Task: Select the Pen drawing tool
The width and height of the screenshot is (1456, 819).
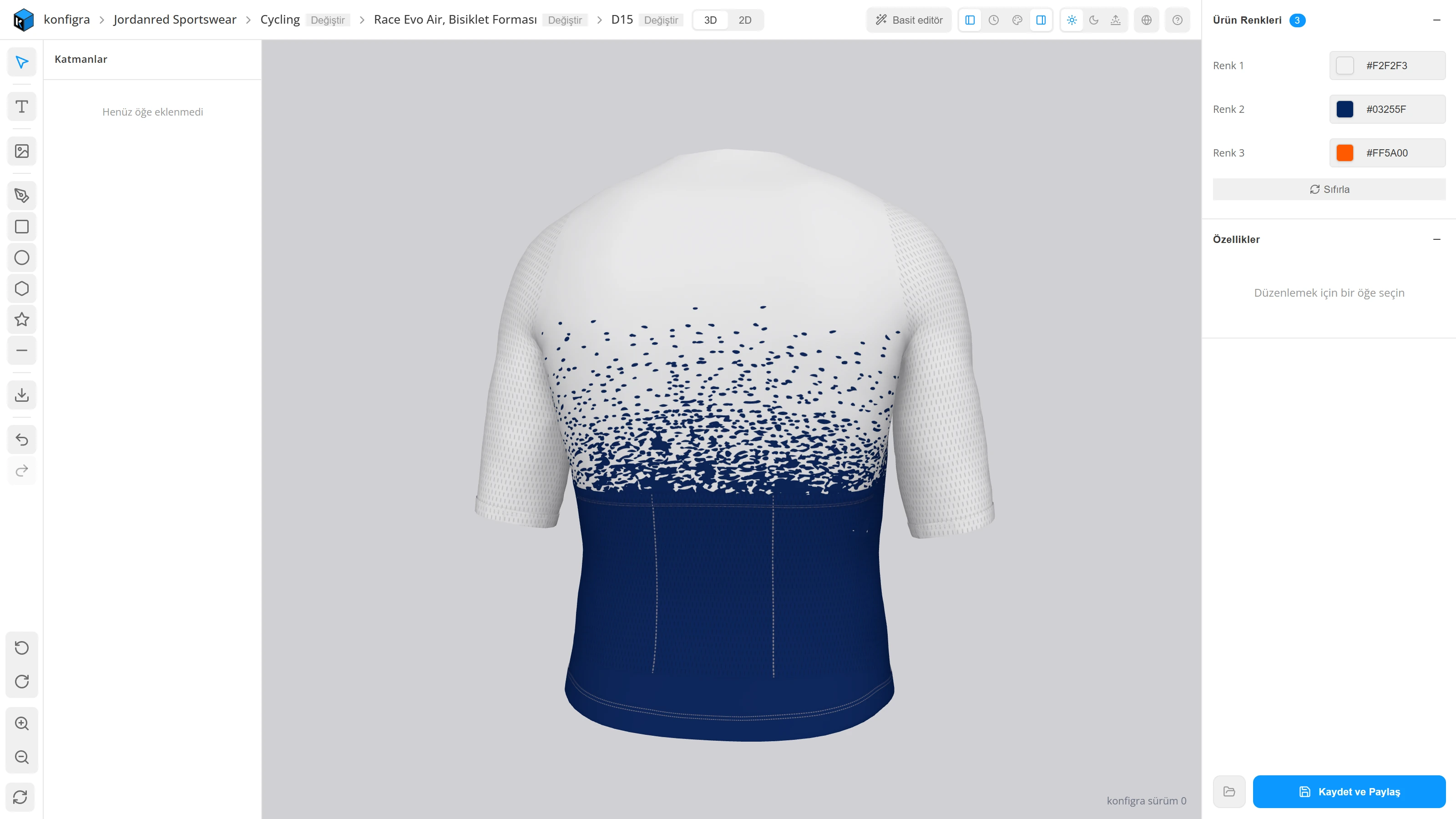Action: coord(21,196)
